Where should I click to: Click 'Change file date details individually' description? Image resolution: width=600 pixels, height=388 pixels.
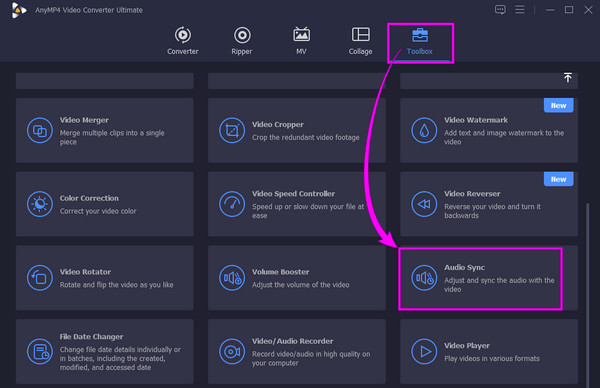(x=120, y=359)
